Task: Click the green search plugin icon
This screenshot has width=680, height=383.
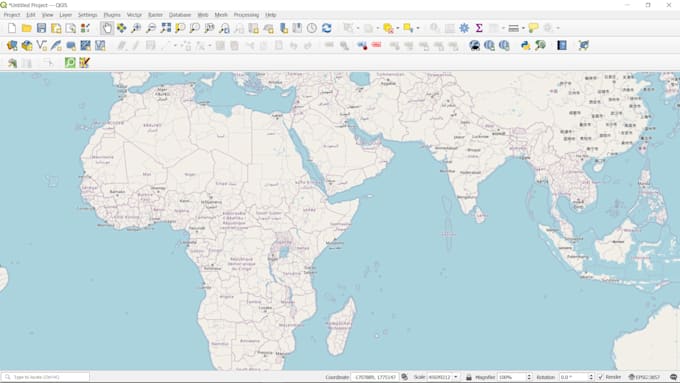Action: pos(70,63)
